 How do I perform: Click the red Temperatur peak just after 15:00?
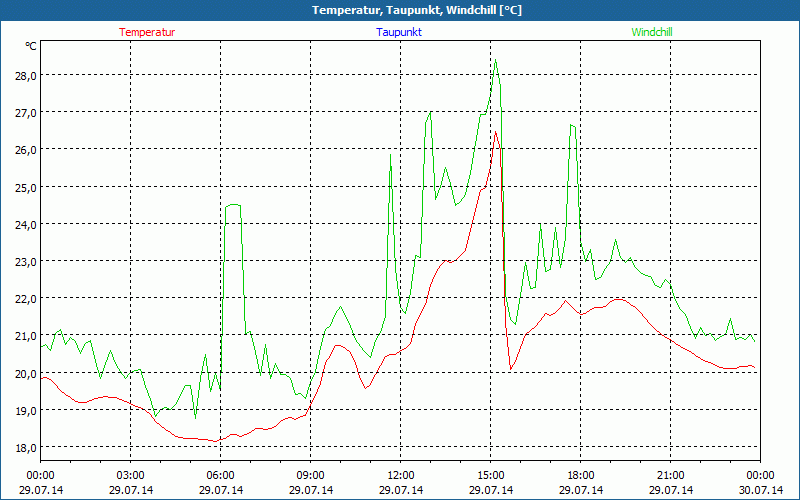(495, 132)
